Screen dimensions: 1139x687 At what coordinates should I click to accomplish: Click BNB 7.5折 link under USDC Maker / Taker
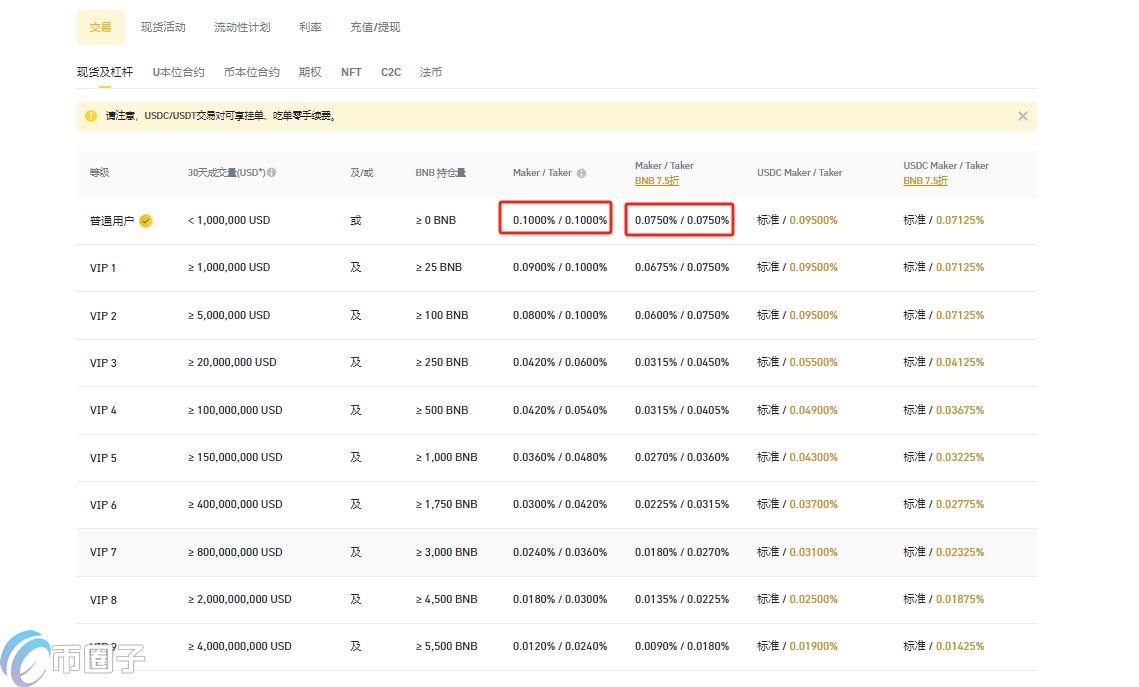(925, 181)
